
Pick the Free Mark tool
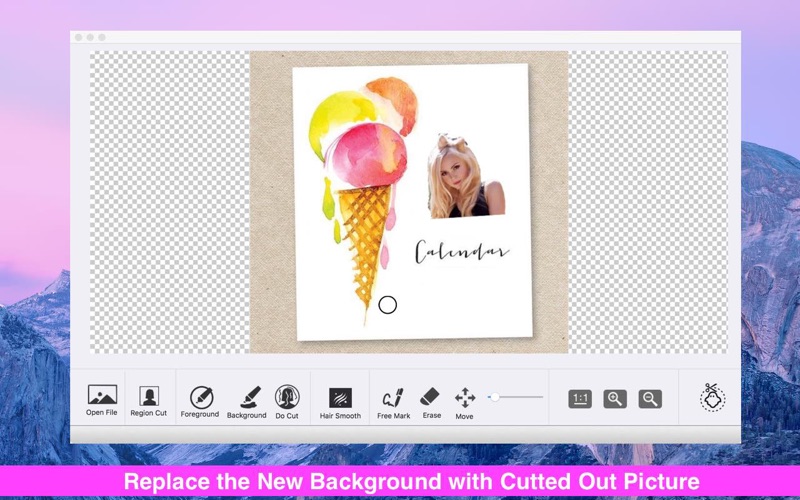point(393,397)
